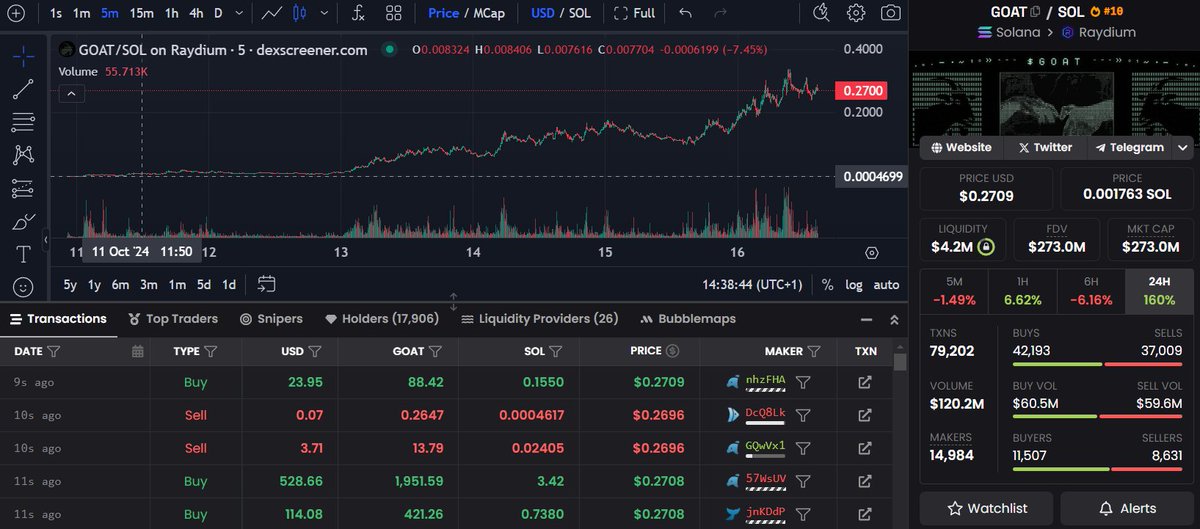This screenshot has height=529, width=1200.
Task: Open the token Telegram link
Action: (x=1129, y=147)
